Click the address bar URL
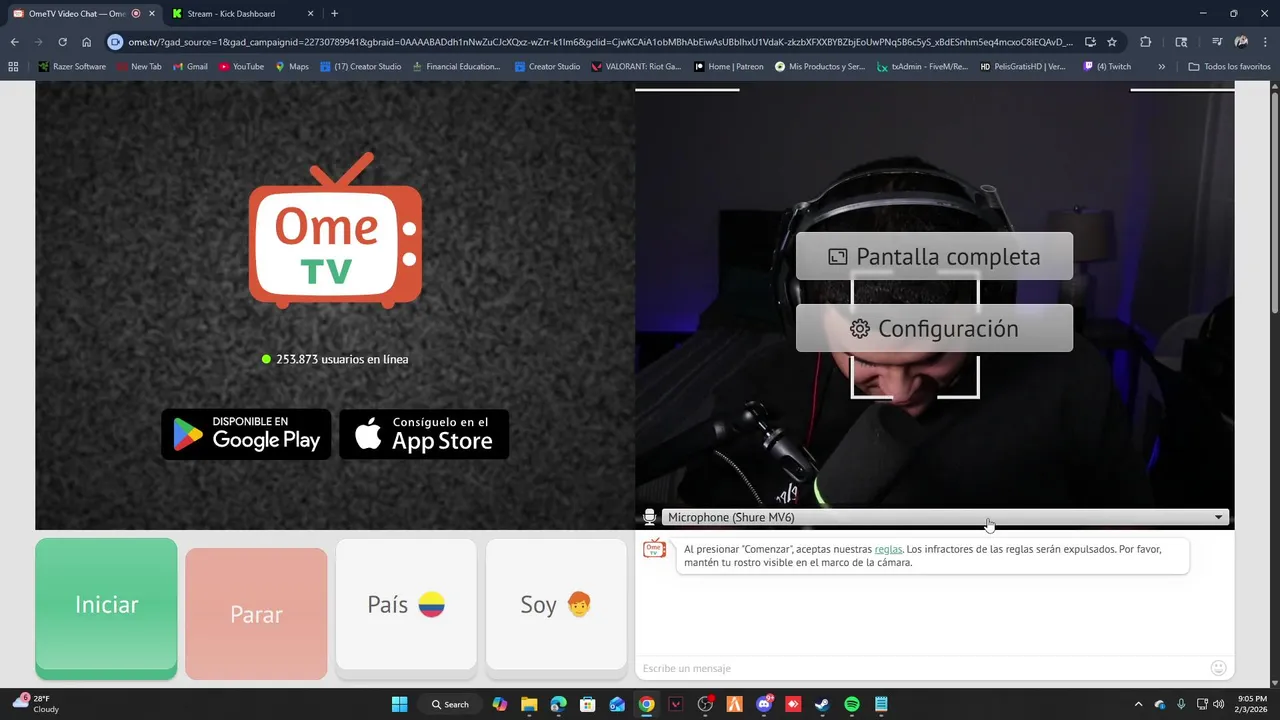This screenshot has height=720, width=1280. click(600, 42)
